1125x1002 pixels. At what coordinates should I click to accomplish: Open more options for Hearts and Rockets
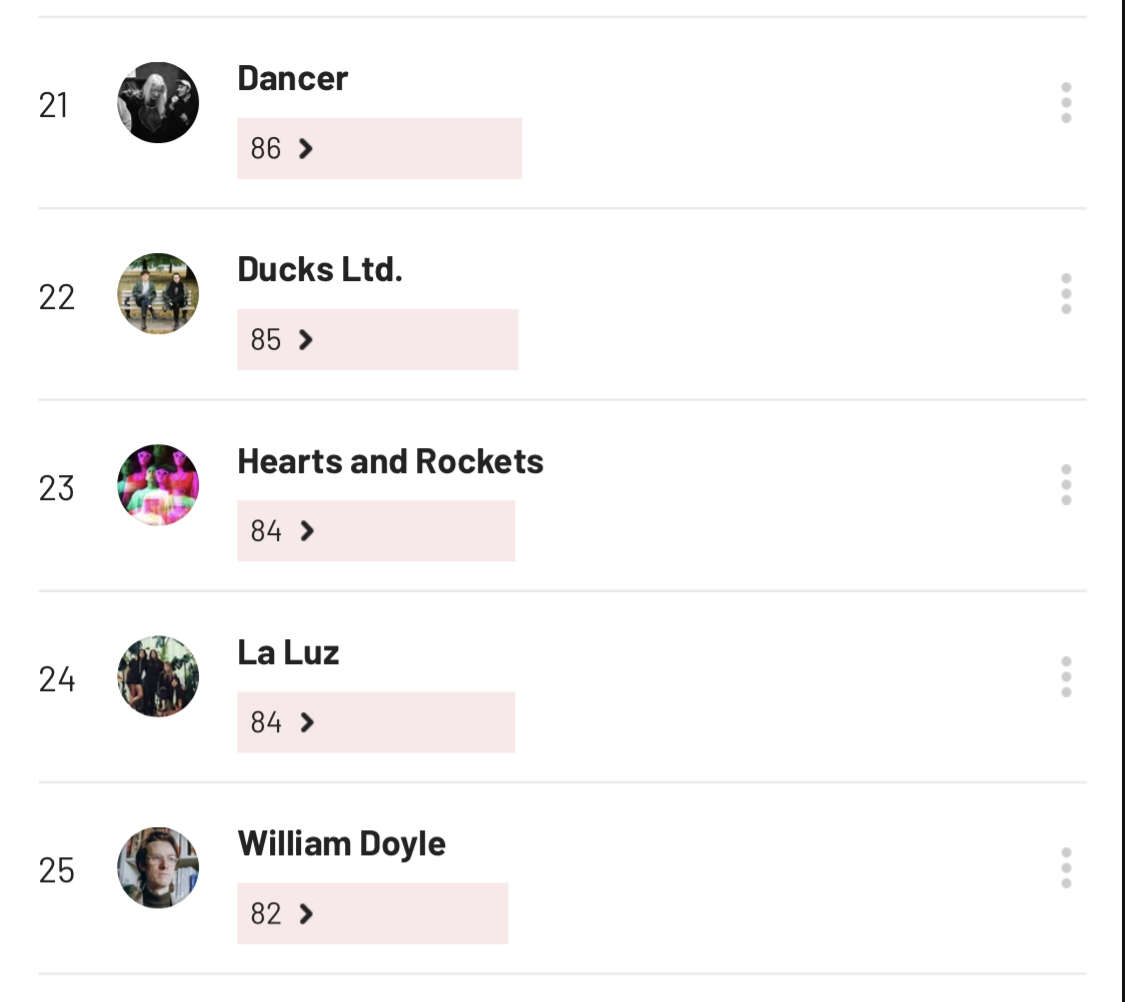pyautogui.click(x=1066, y=485)
